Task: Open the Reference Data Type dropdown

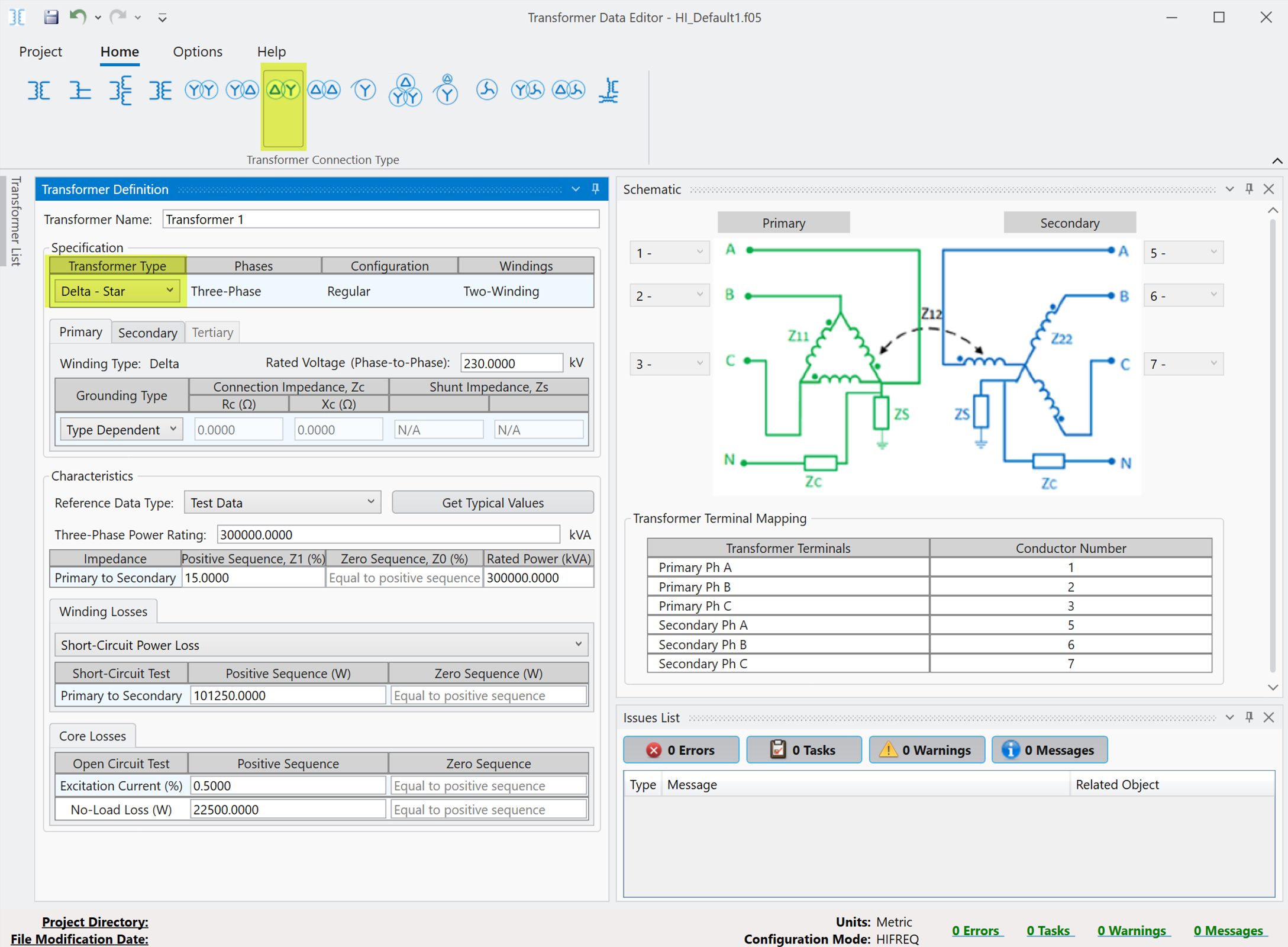Action: click(x=282, y=503)
